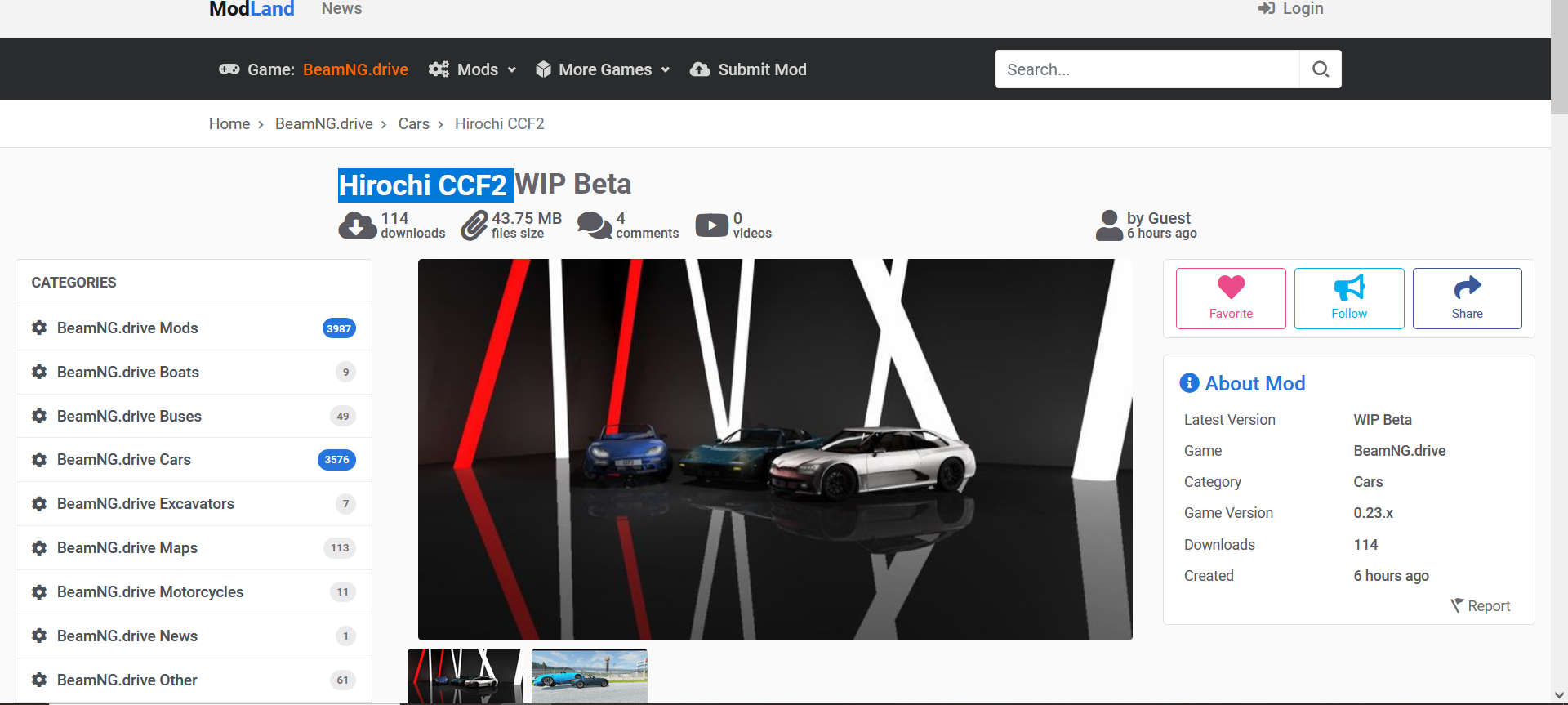Image resolution: width=1568 pixels, height=705 pixels.
Task: Click the CATEGORIES heading
Action: click(x=73, y=282)
